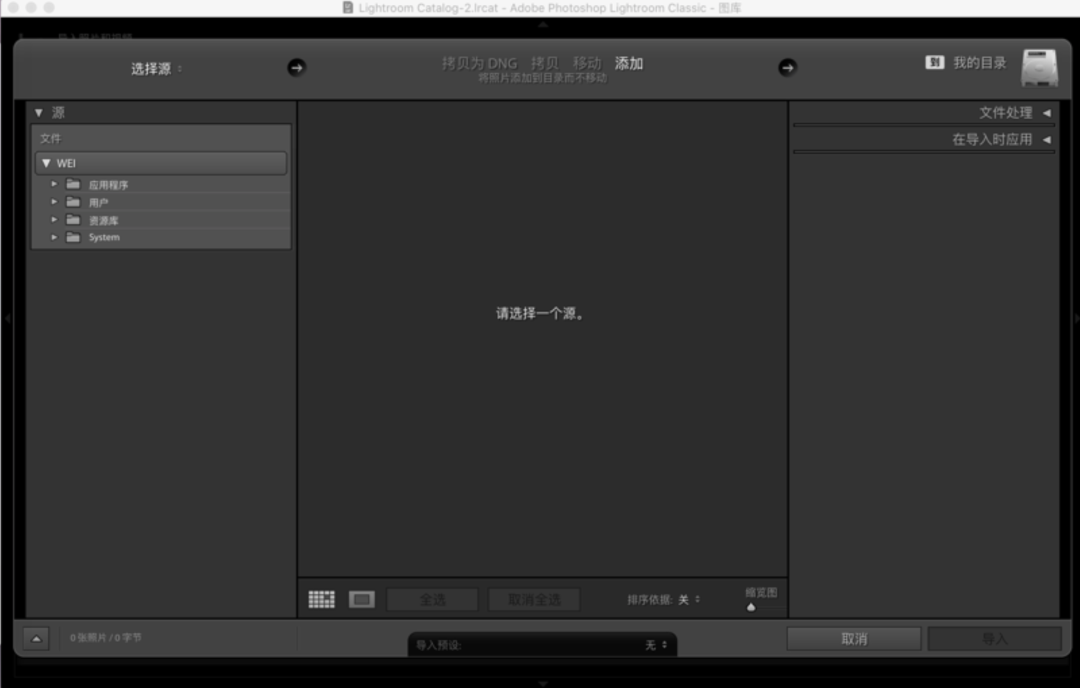This screenshot has width=1080, height=688.
Task: Select the 拷贝为 DNG import mode
Action: [479, 63]
